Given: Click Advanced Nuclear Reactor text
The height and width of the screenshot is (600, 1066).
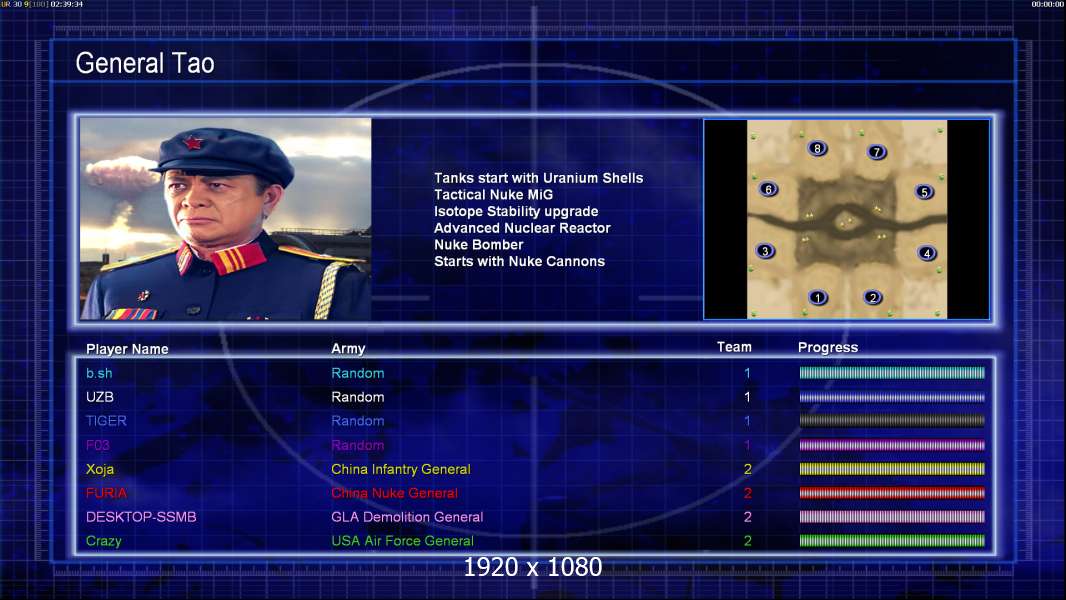Looking at the screenshot, I should (522, 228).
